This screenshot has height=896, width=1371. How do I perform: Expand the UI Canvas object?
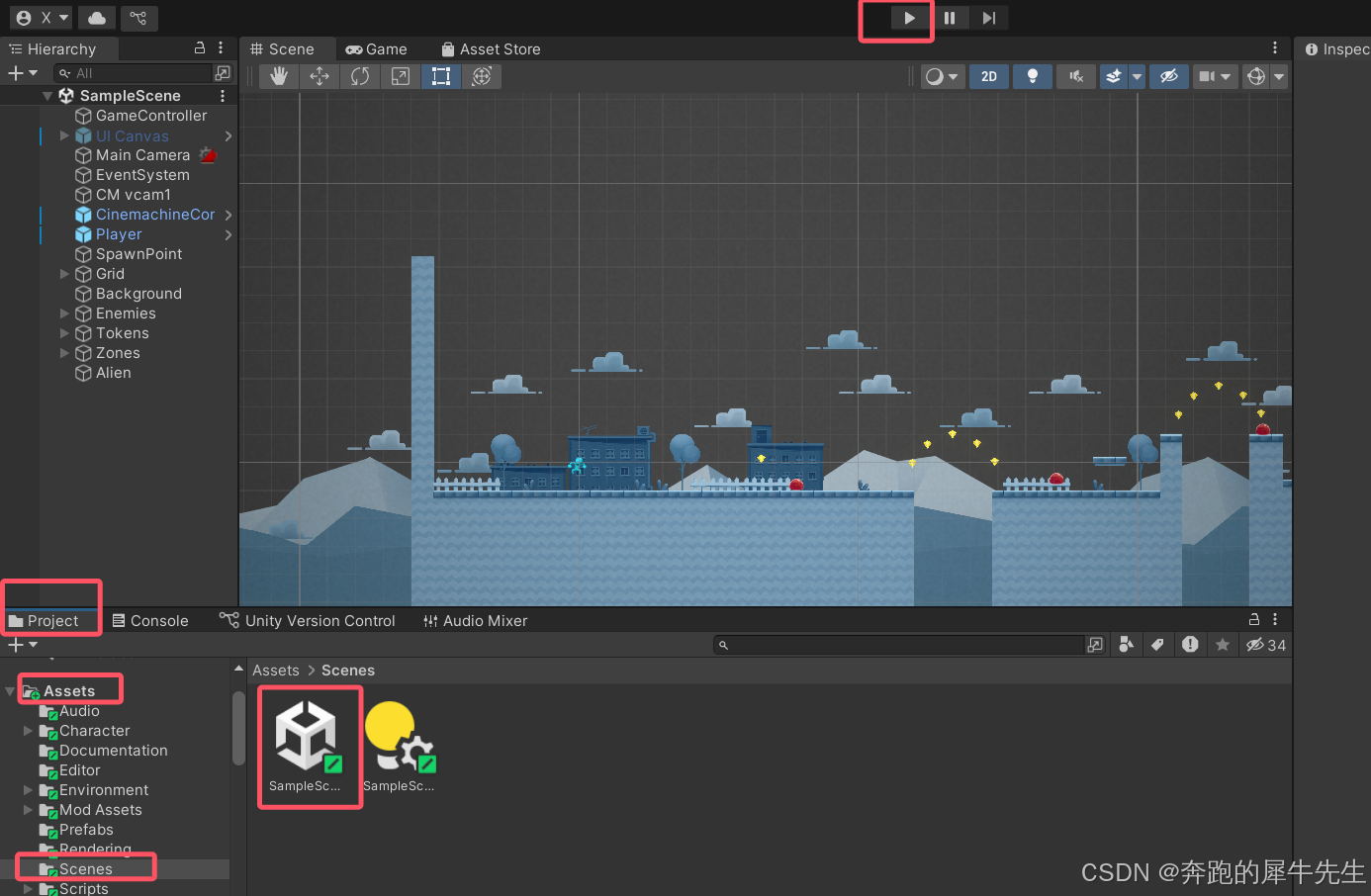pos(64,135)
